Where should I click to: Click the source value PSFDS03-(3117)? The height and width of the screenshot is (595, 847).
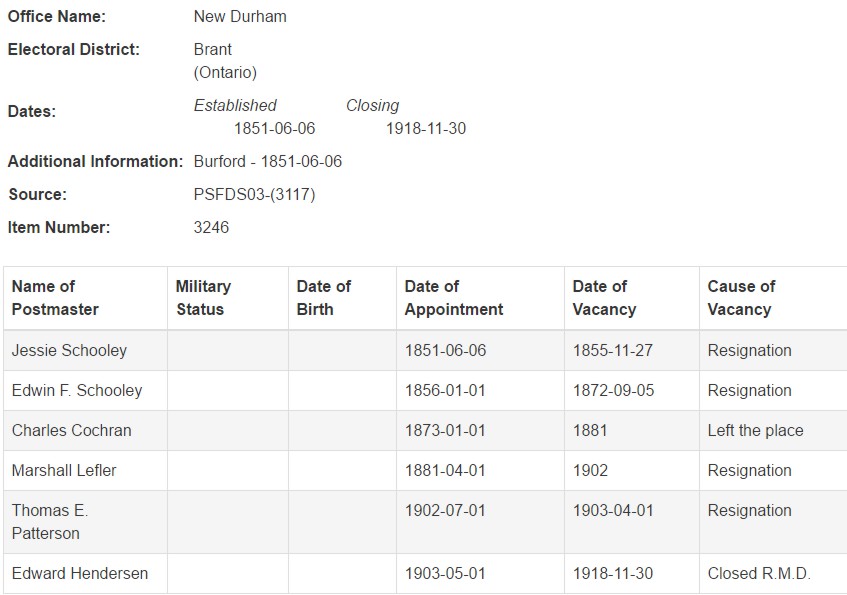(254, 194)
